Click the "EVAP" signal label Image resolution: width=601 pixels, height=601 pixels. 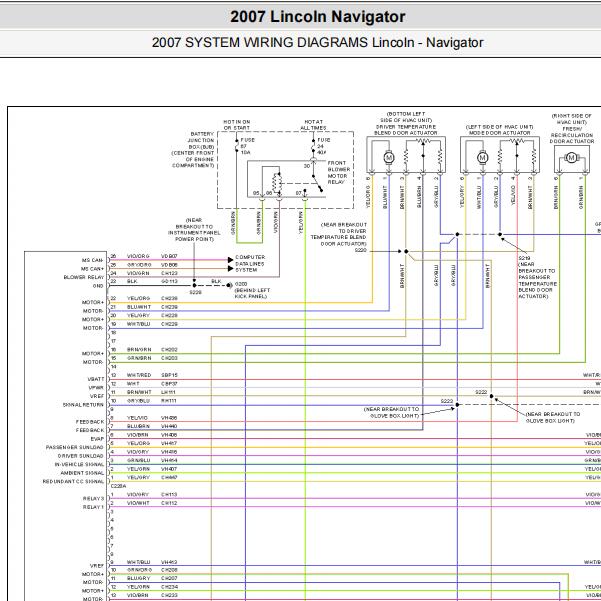97,439
